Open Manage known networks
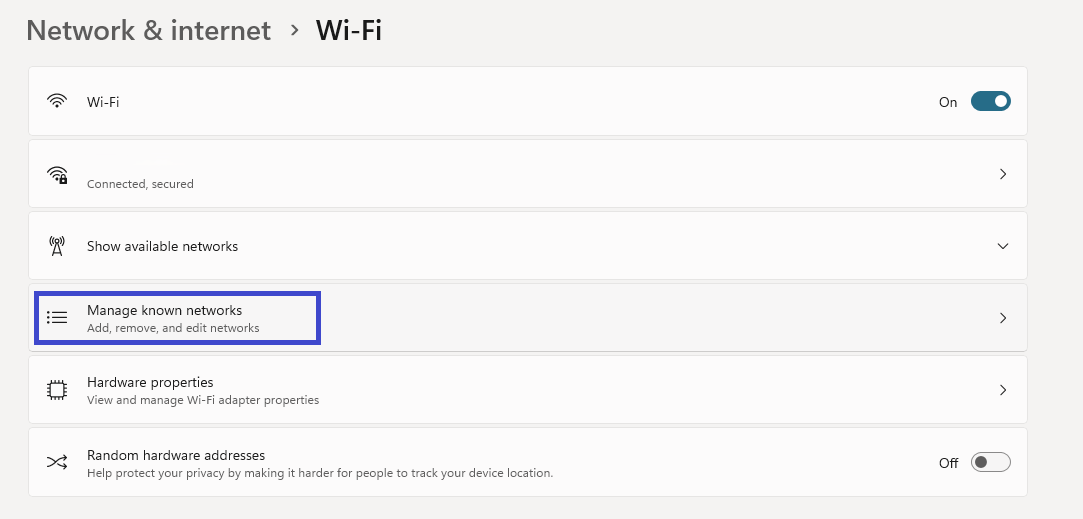Viewport: 1083px width, 519px height. [528, 318]
